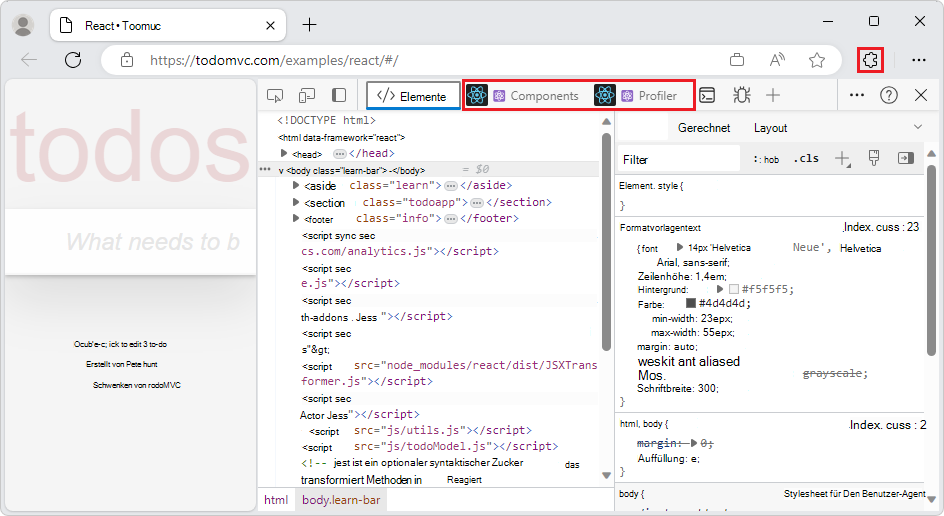Switch to the React Components tab
The width and height of the screenshot is (944, 516).
(523, 95)
